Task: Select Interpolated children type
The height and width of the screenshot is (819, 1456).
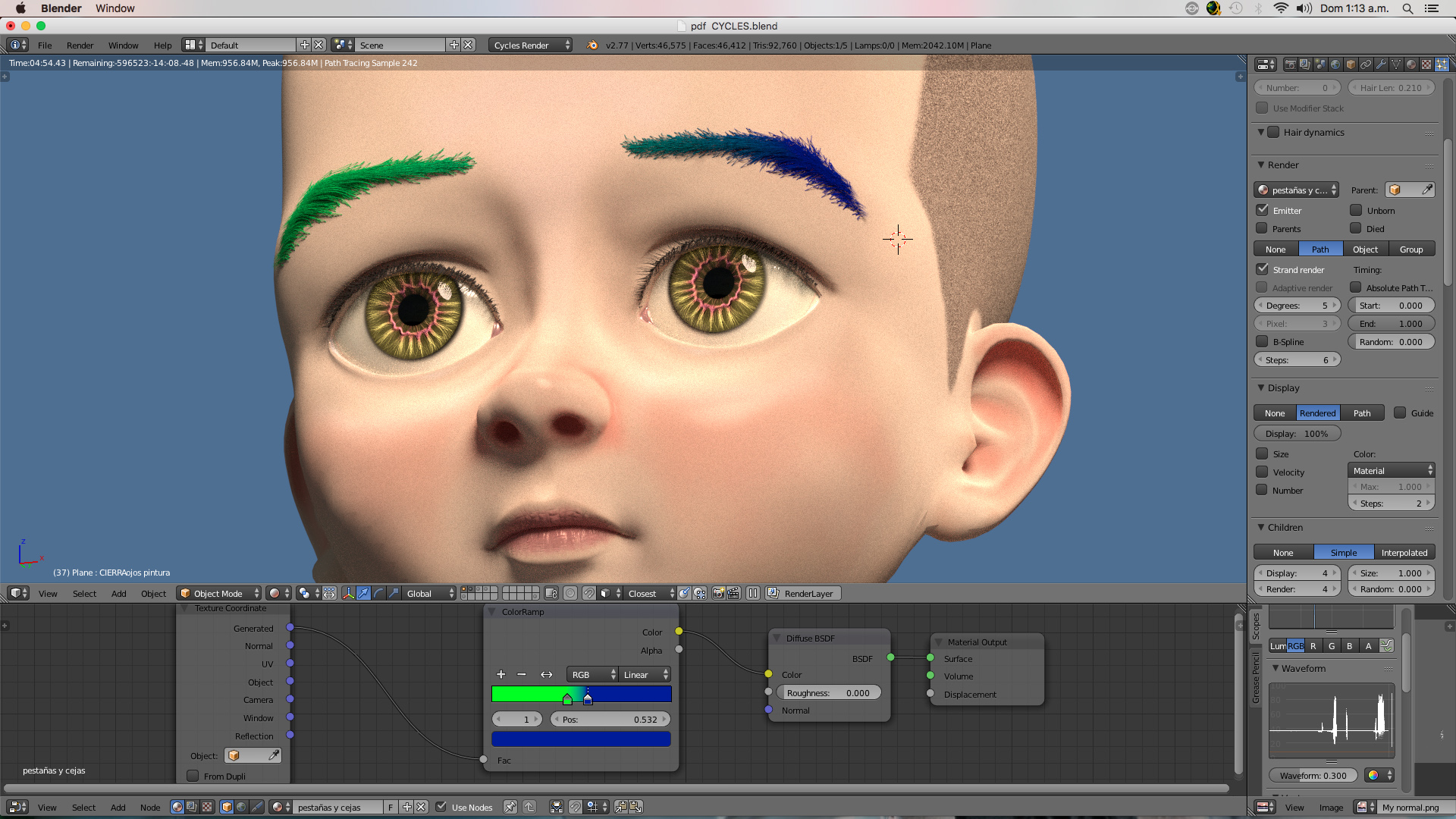Action: pyautogui.click(x=1404, y=553)
